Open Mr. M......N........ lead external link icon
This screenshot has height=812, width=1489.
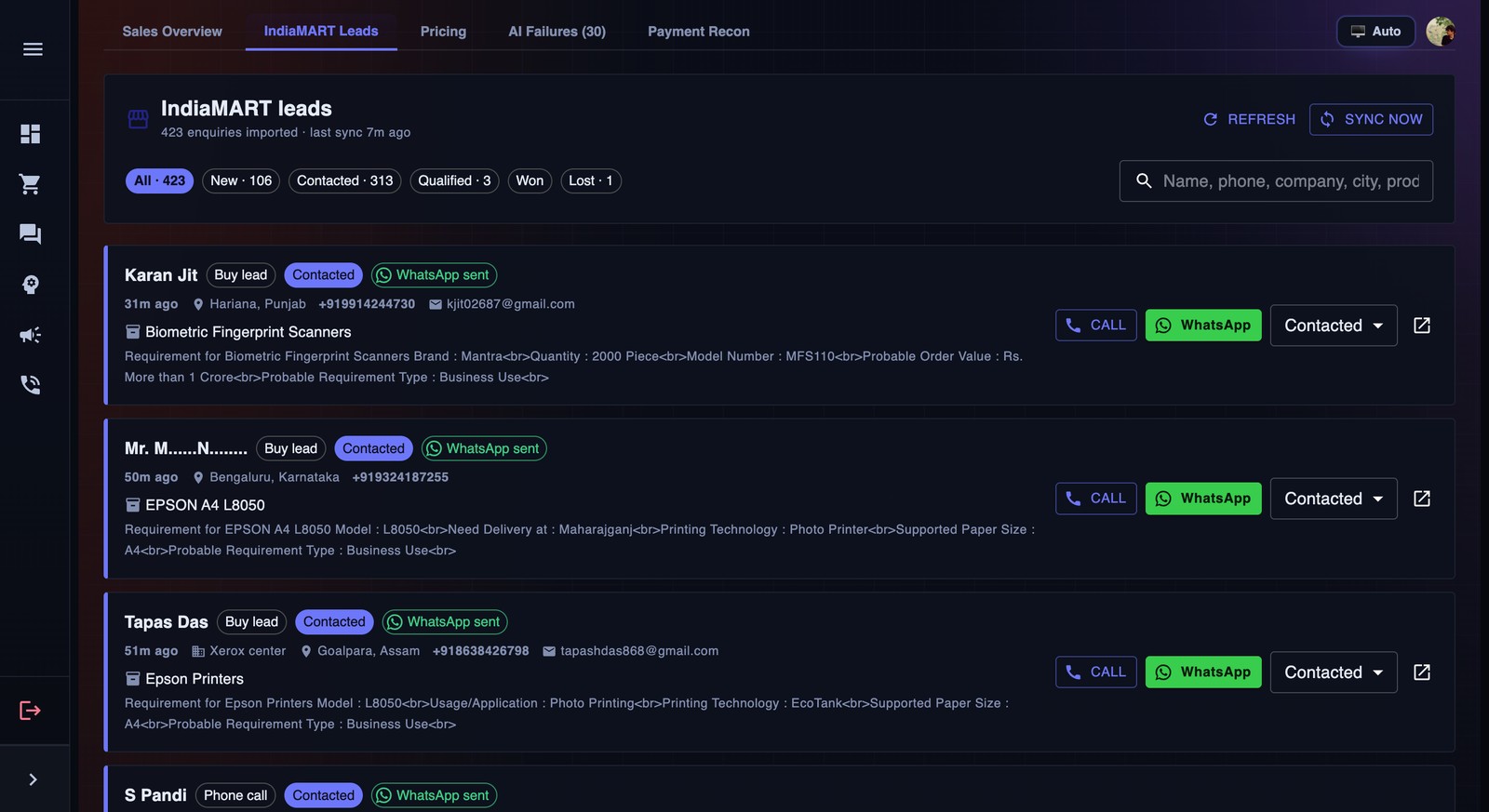click(x=1422, y=499)
